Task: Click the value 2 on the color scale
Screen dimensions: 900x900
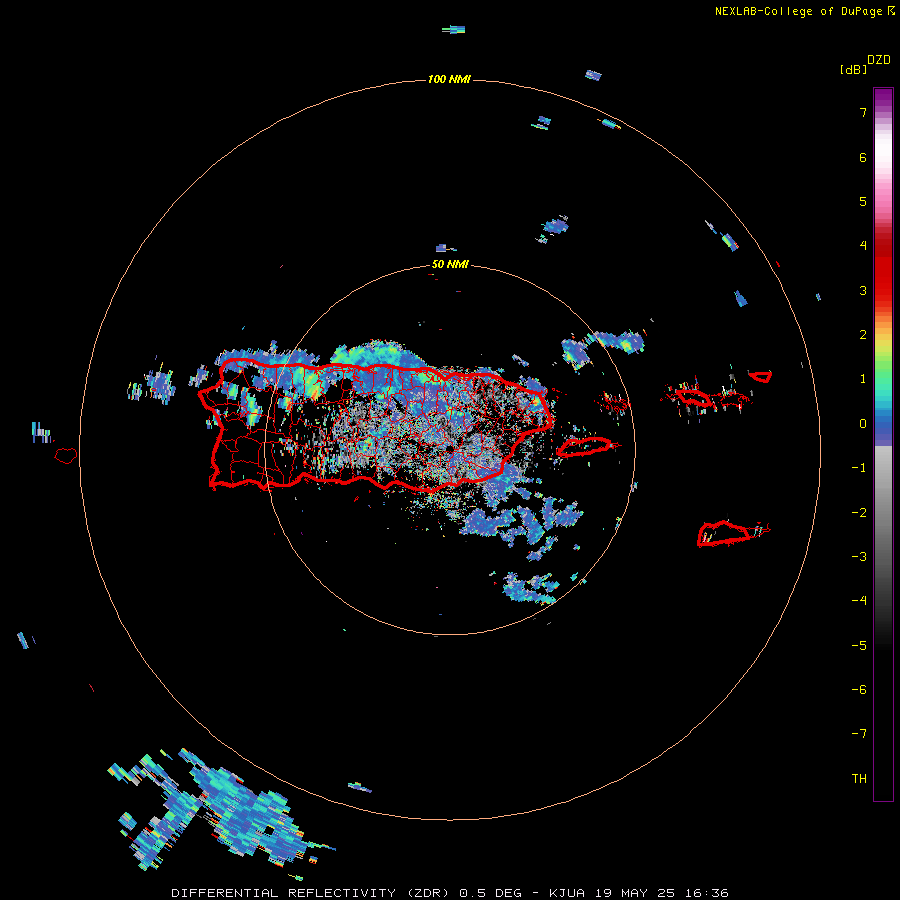Action: point(863,335)
